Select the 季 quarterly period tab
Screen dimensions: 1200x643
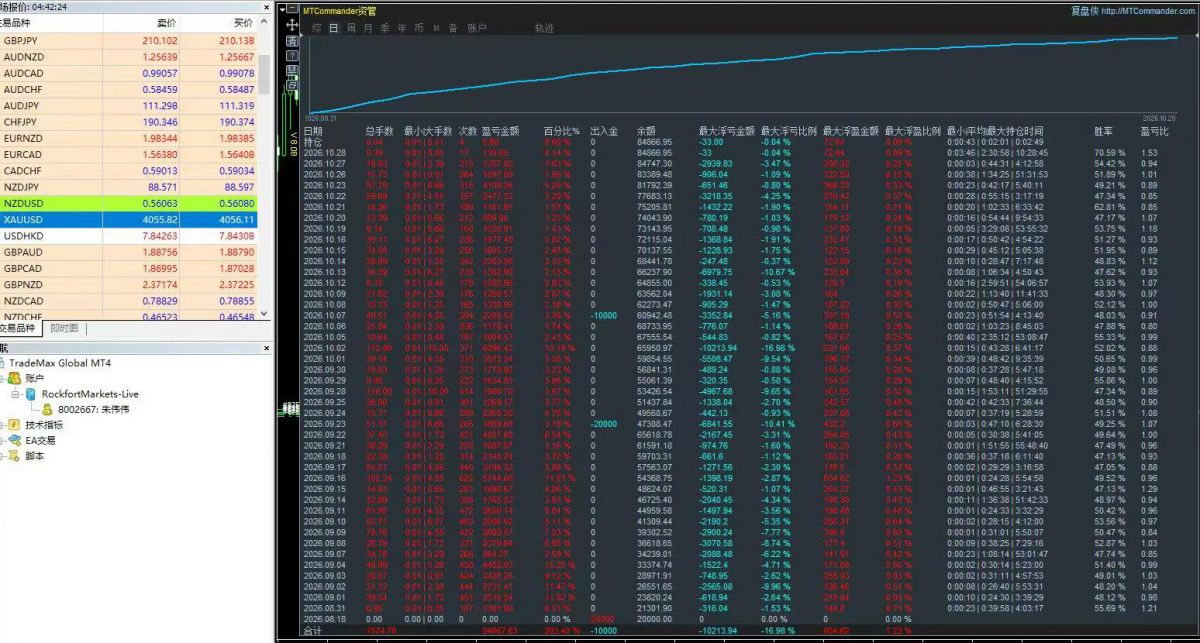[x=385, y=28]
